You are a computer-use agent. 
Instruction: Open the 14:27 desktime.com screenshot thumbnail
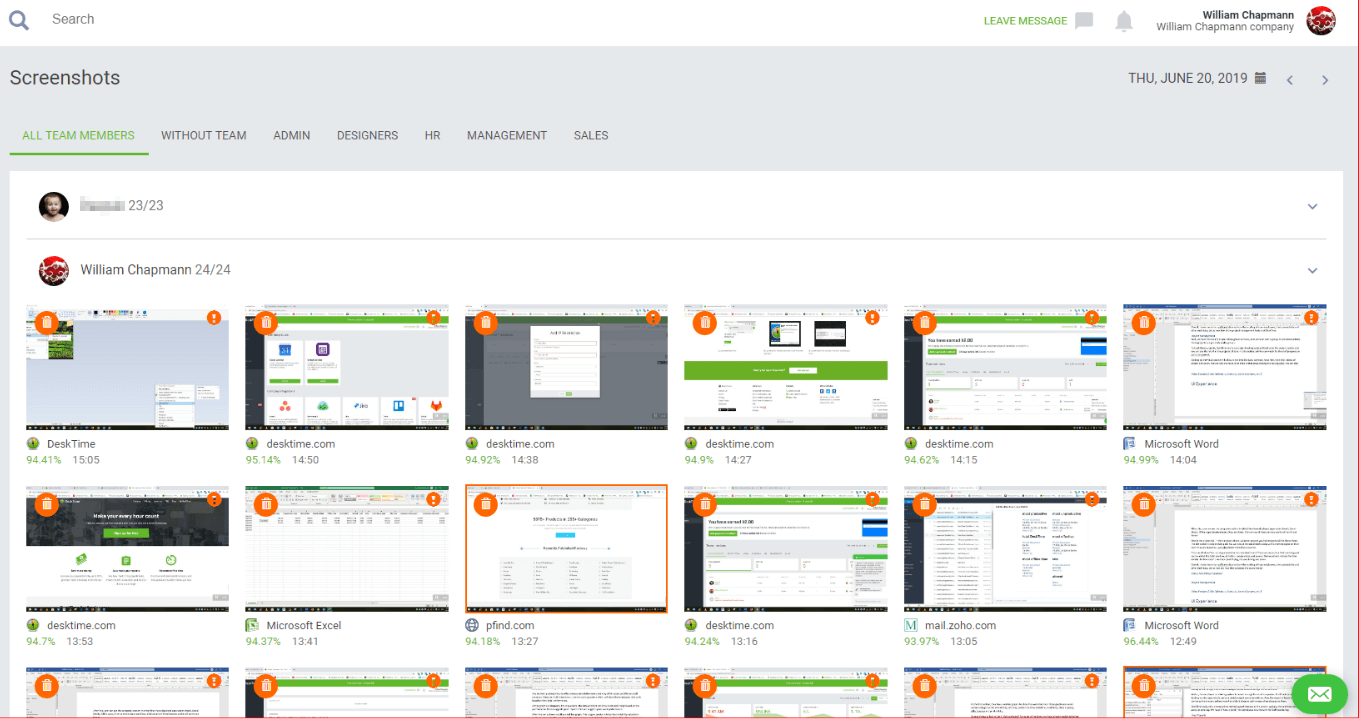(x=785, y=368)
